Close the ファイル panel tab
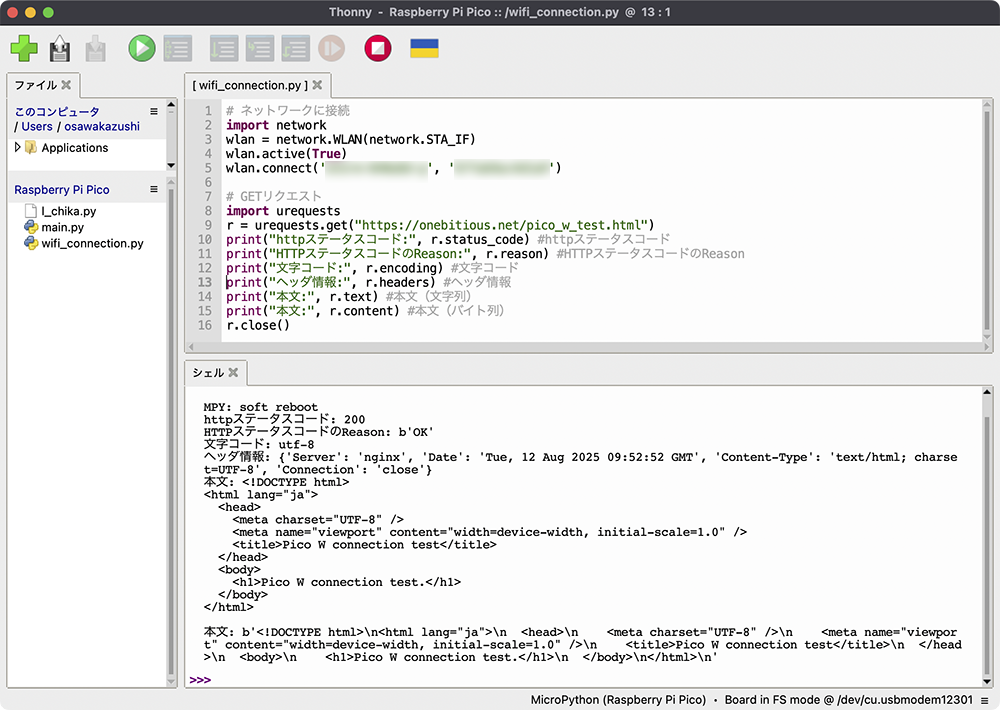 (66, 85)
